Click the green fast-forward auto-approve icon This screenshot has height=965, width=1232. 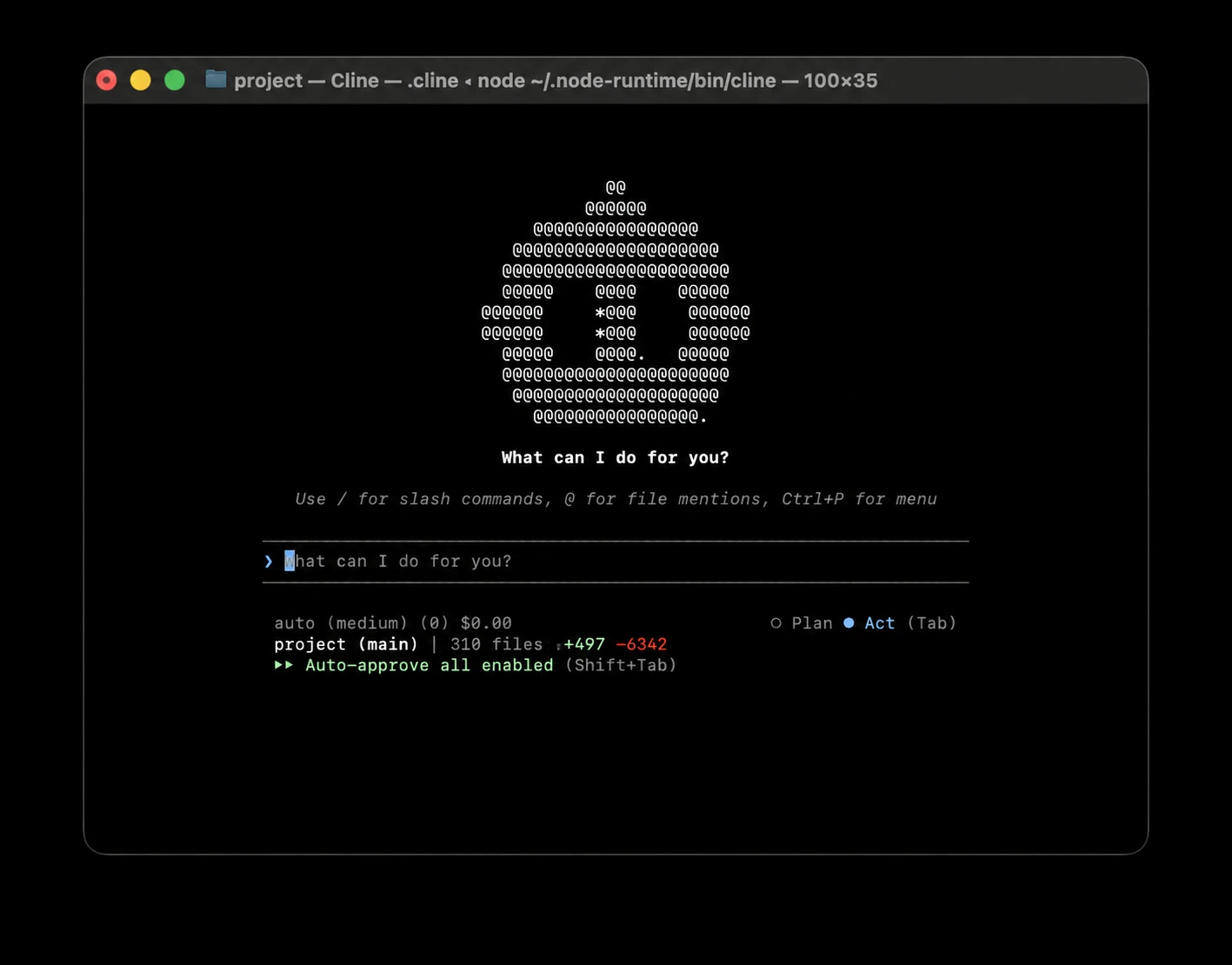[x=283, y=665]
